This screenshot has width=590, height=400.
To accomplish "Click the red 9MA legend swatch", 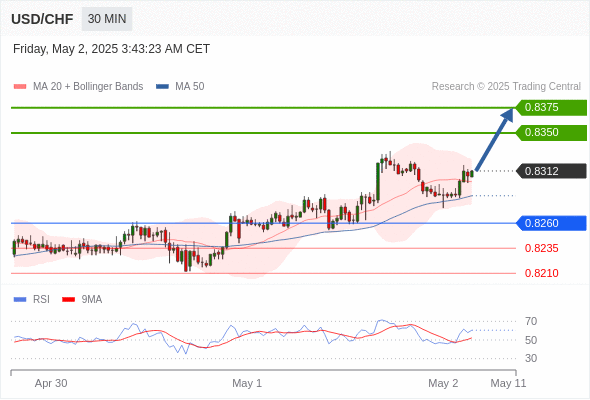I will pyautogui.click(x=68, y=300).
